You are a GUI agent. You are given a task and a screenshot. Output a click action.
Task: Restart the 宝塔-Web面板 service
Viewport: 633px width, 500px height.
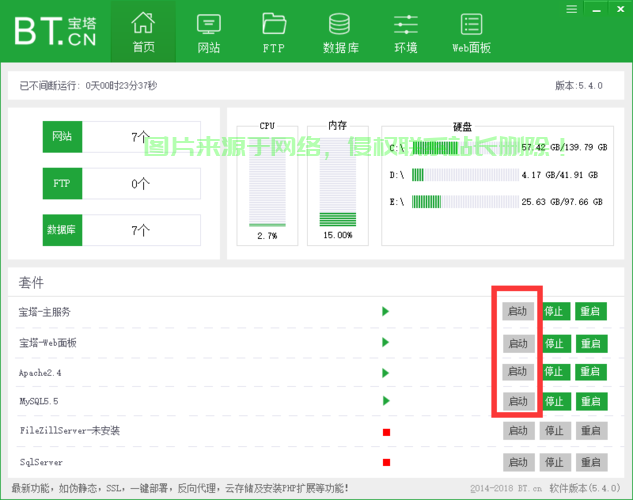(x=591, y=343)
